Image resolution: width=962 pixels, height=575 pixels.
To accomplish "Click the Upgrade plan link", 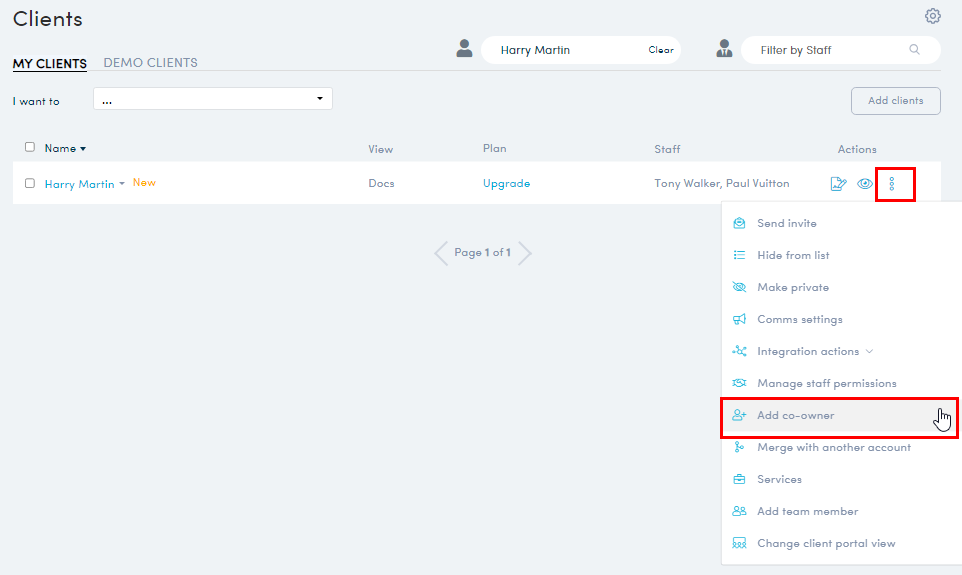I will point(506,184).
